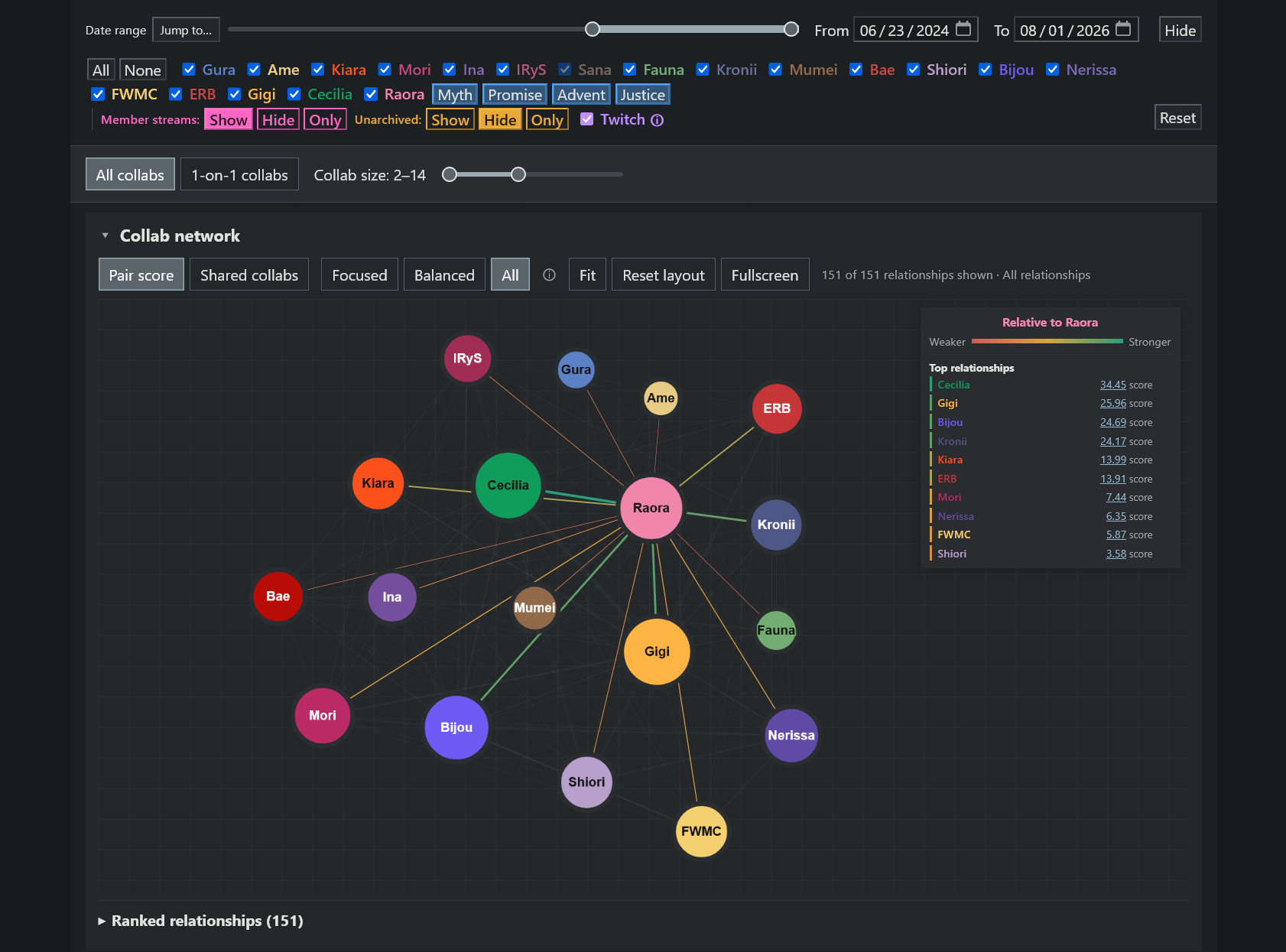Viewport: 1286px width, 952px height.
Task: Select the FWMC node in the network
Action: 701,831
